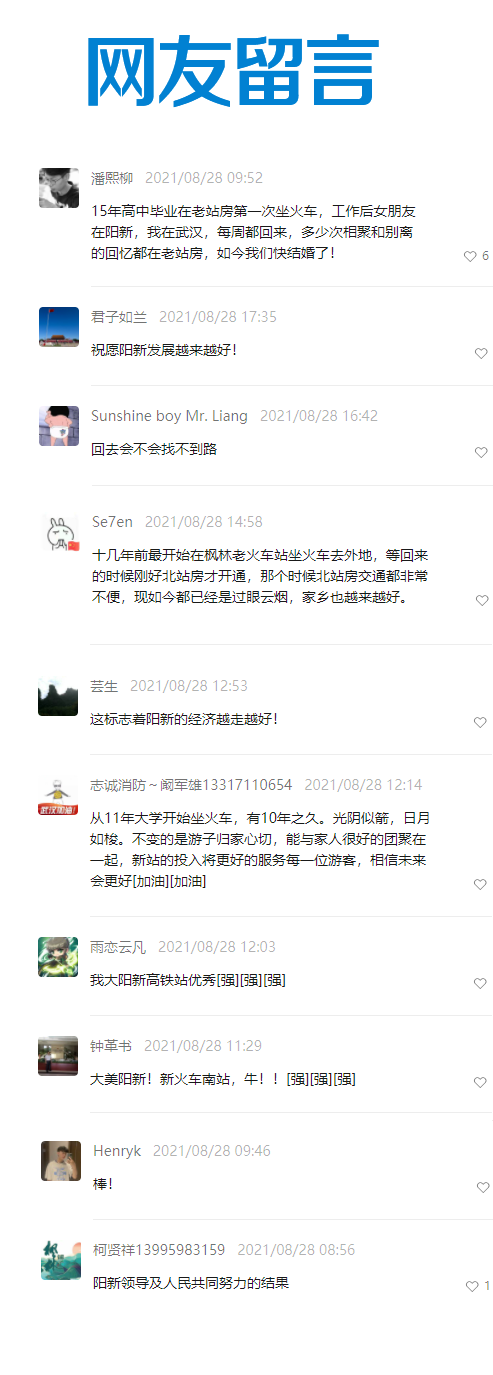Open 雨恋云凡's cartoon avatar

pyautogui.click(x=58, y=957)
